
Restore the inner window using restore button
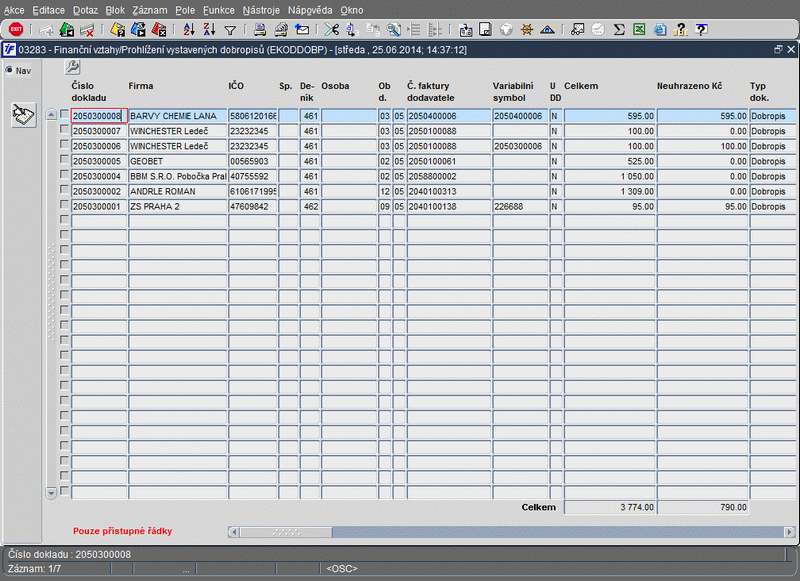click(778, 49)
